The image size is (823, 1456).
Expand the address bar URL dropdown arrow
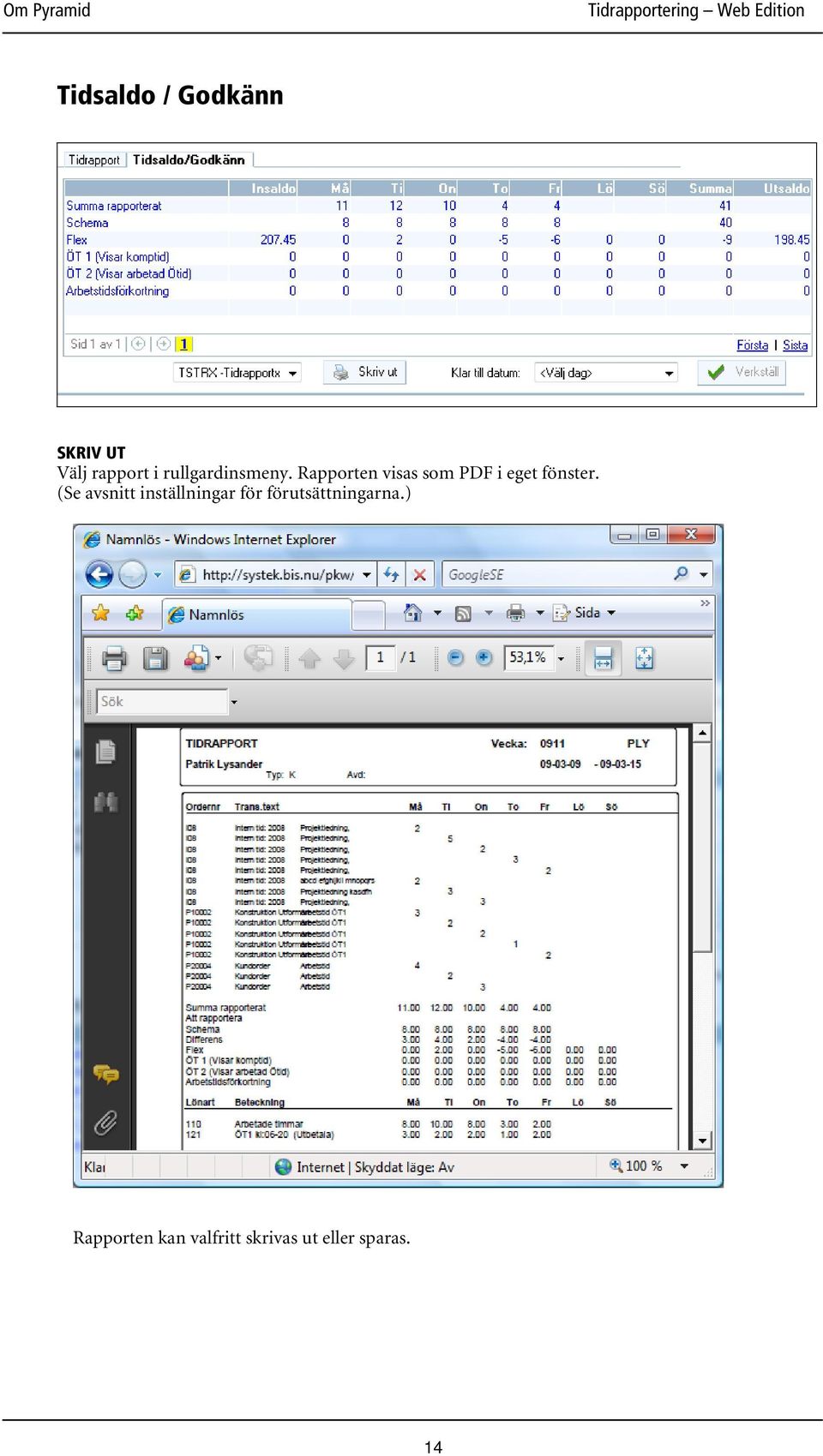tap(367, 575)
